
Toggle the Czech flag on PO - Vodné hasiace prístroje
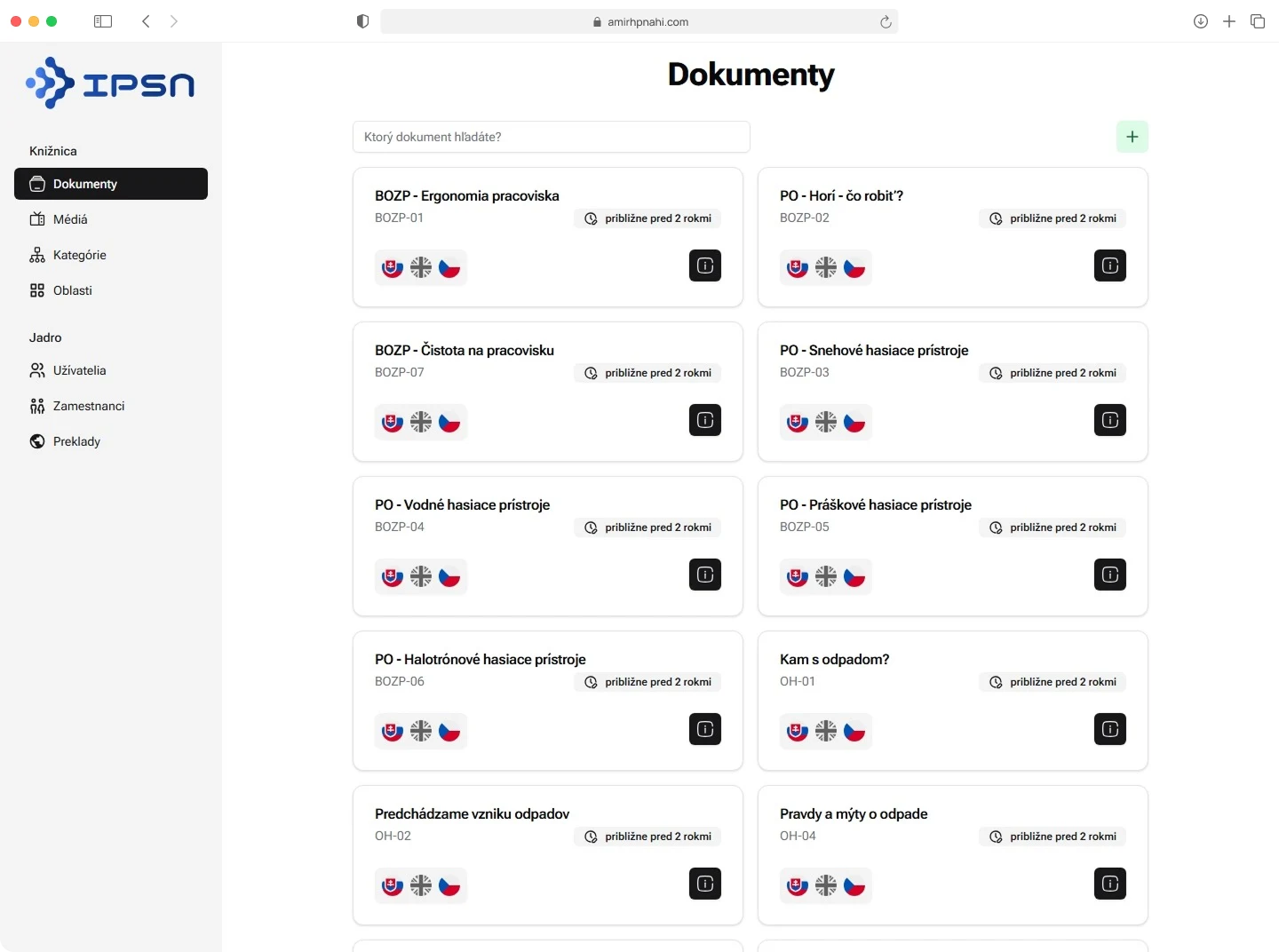(449, 576)
